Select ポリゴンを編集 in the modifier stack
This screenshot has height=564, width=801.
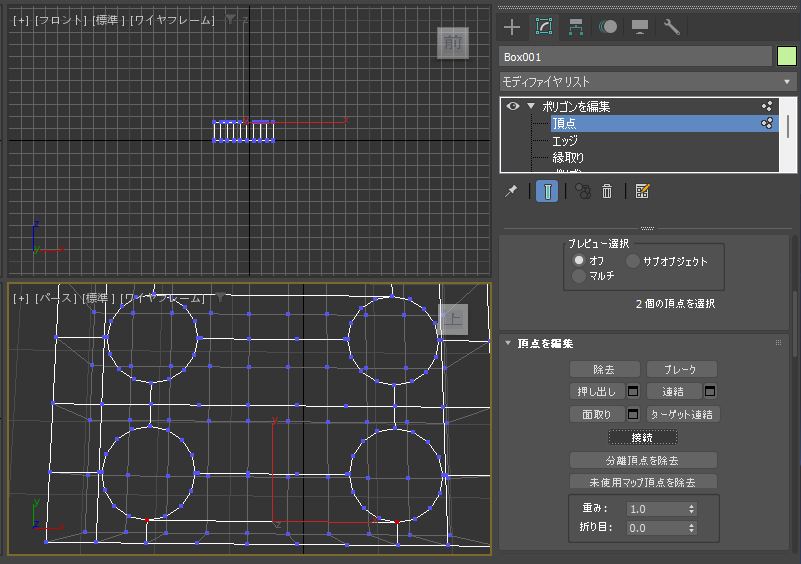[x=576, y=106]
